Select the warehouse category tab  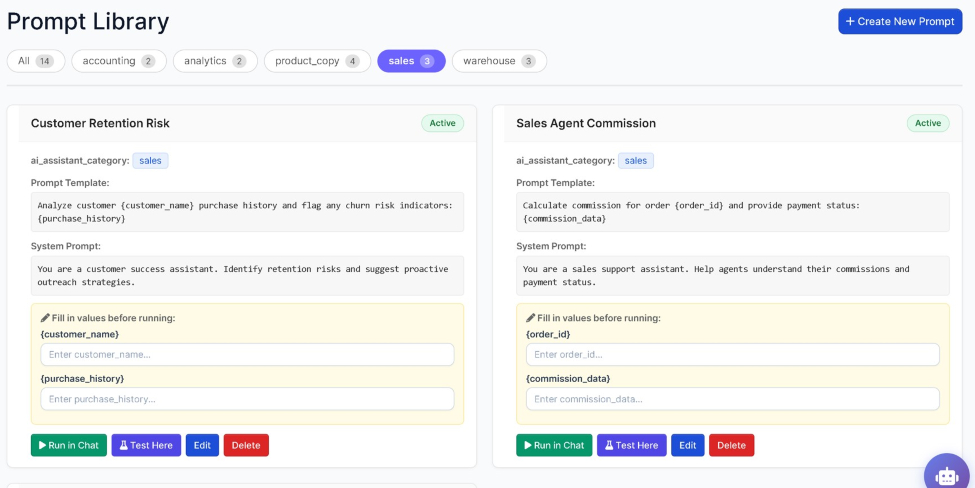click(499, 61)
